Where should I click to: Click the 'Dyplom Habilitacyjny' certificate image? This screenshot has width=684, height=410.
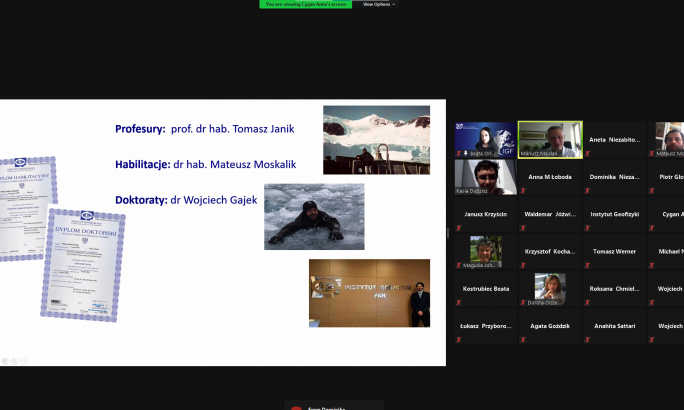pyautogui.click(x=27, y=209)
